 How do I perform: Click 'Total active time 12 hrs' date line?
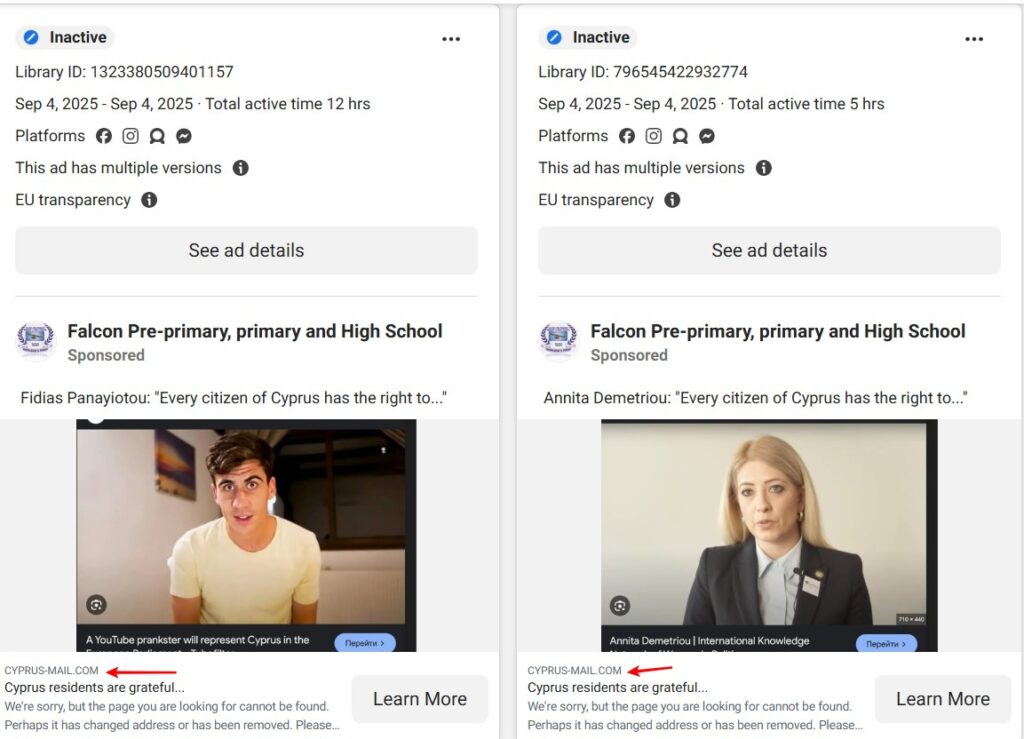(x=193, y=104)
